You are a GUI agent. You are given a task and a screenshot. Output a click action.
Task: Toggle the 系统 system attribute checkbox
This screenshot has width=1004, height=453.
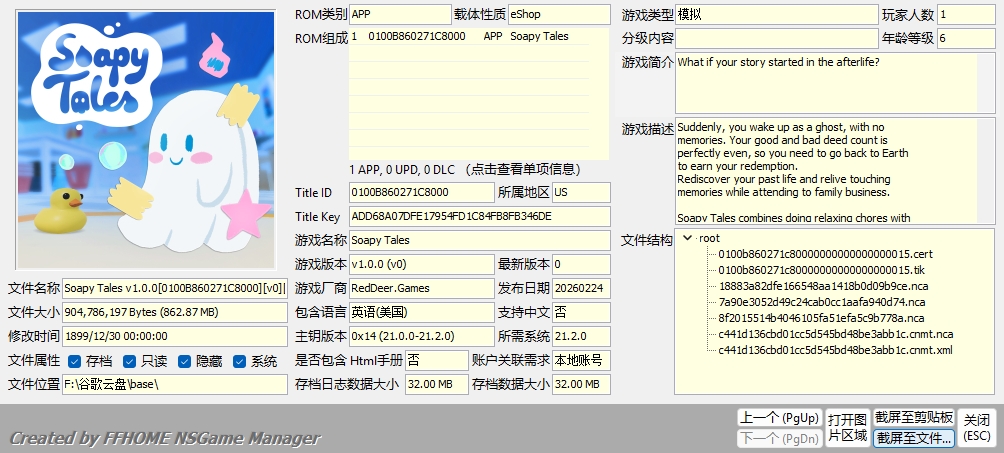[239, 361]
